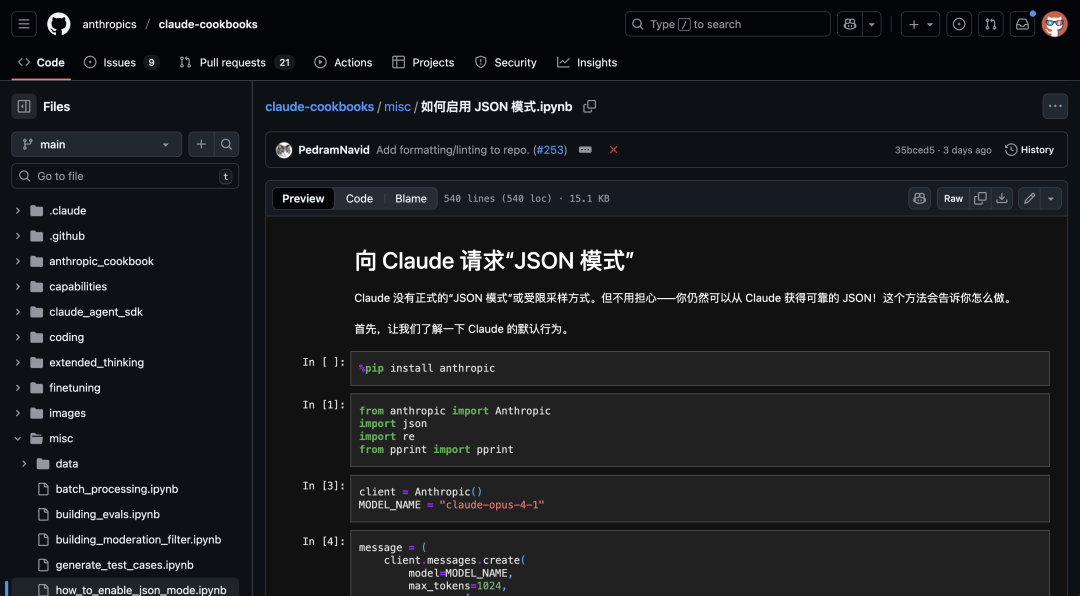
Task: Copy raw file contents
Action: [980, 198]
